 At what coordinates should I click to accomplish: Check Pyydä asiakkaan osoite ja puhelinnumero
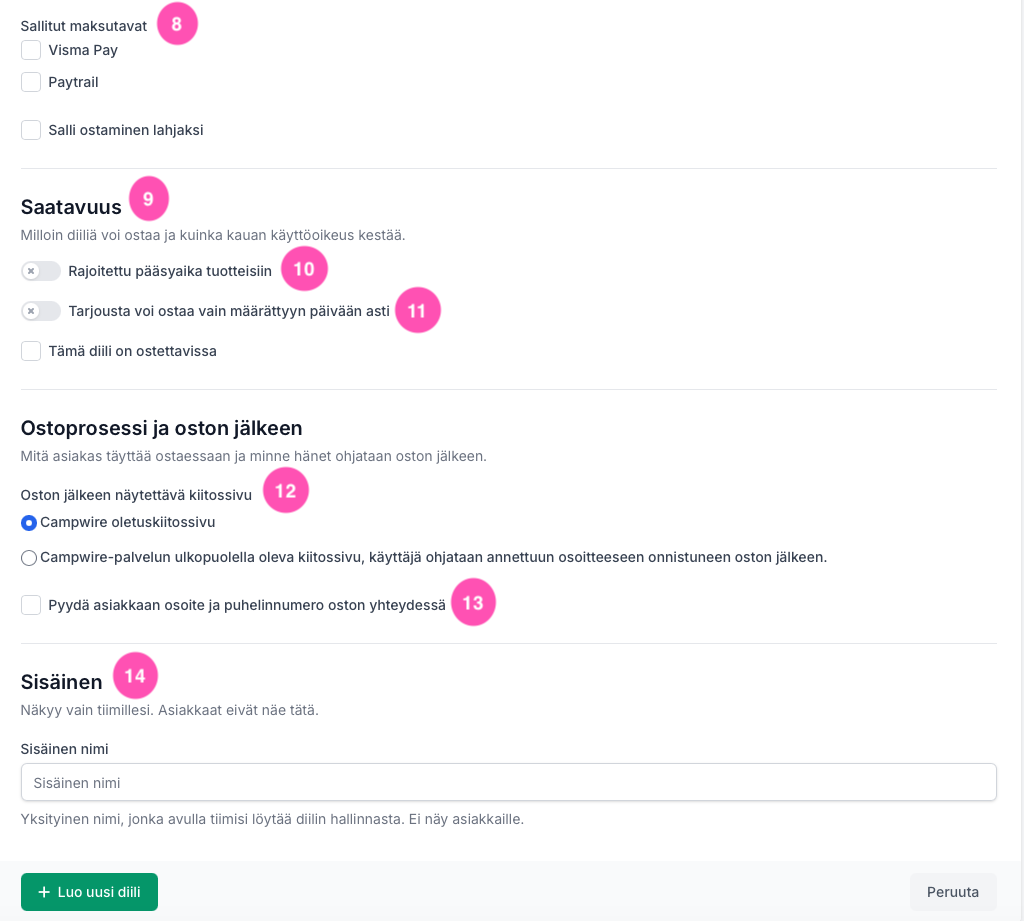[31, 605]
